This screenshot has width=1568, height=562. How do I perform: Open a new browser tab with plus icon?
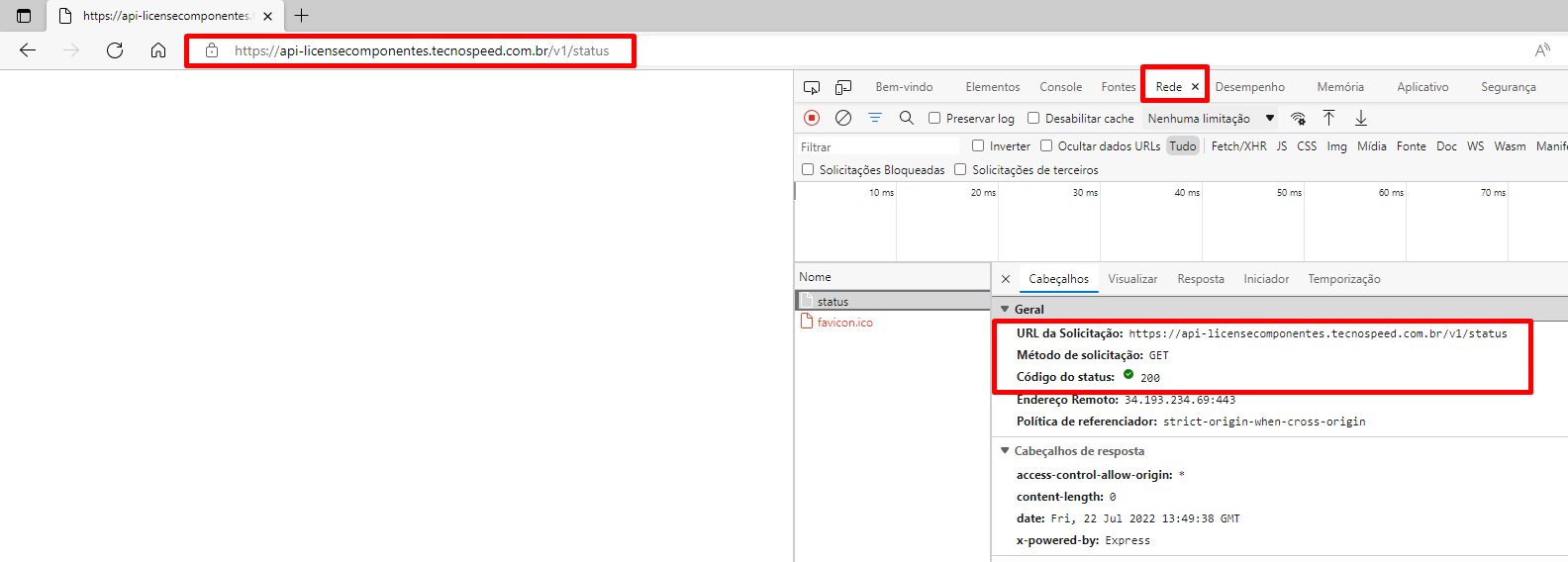tap(302, 16)
